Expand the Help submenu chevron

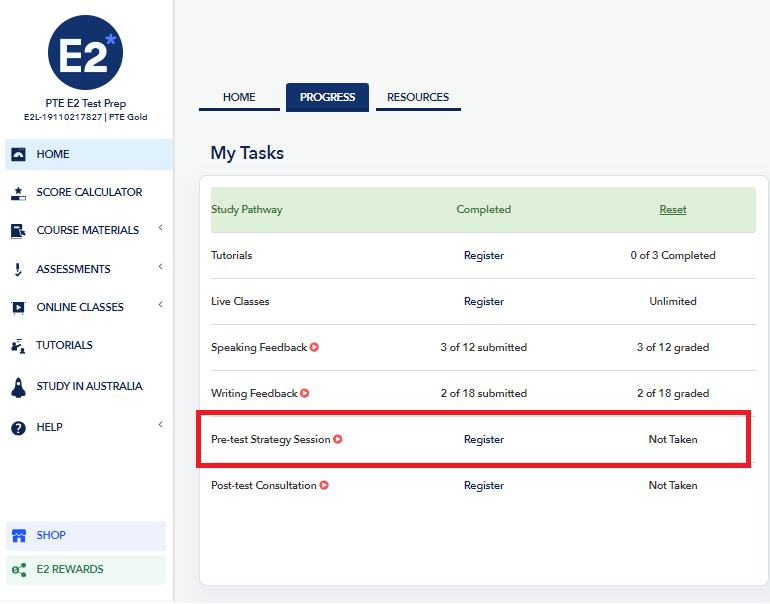[161, 426]
